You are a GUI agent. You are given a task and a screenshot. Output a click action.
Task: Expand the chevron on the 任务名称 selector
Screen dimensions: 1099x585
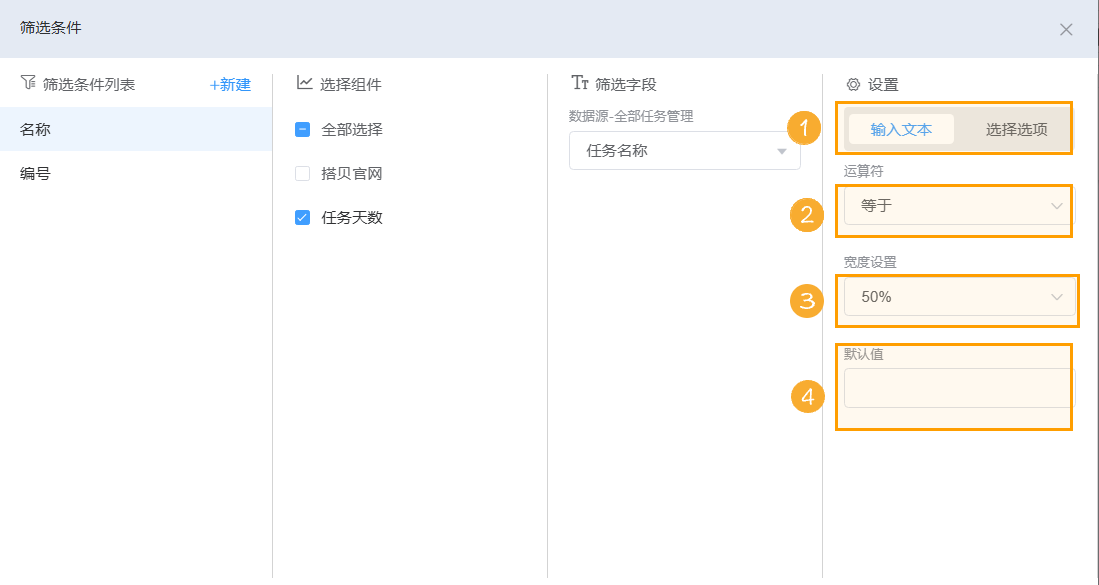tap(781, 150)
